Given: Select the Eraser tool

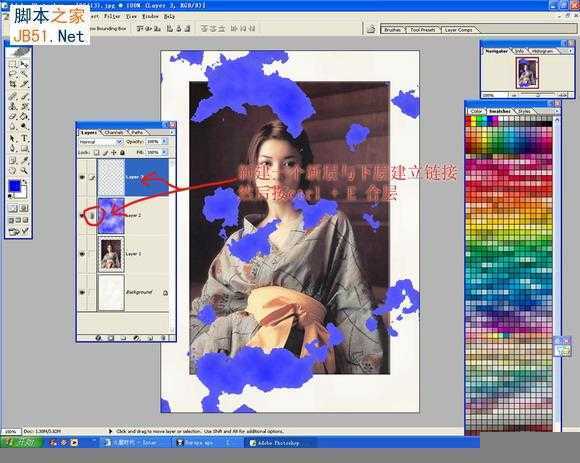Looking at the screenshot, I should 13,116.
